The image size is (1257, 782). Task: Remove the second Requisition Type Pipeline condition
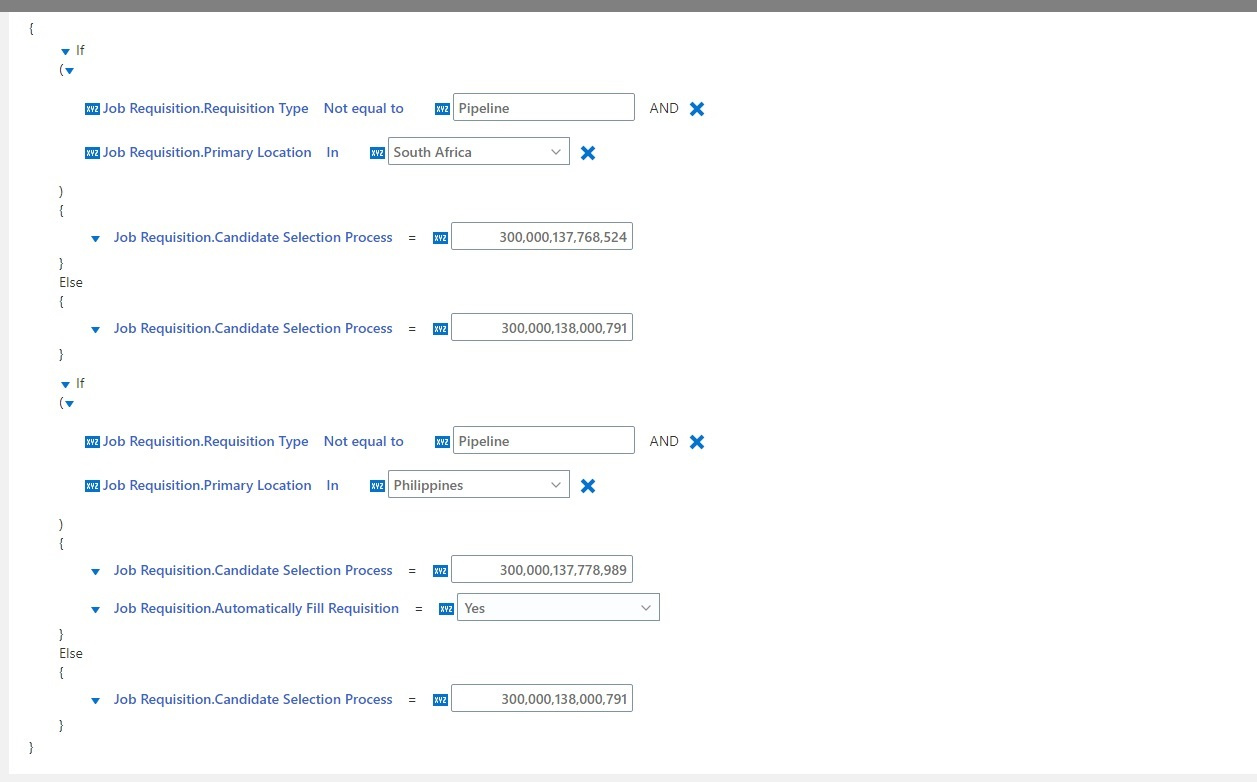pos(696,441)
